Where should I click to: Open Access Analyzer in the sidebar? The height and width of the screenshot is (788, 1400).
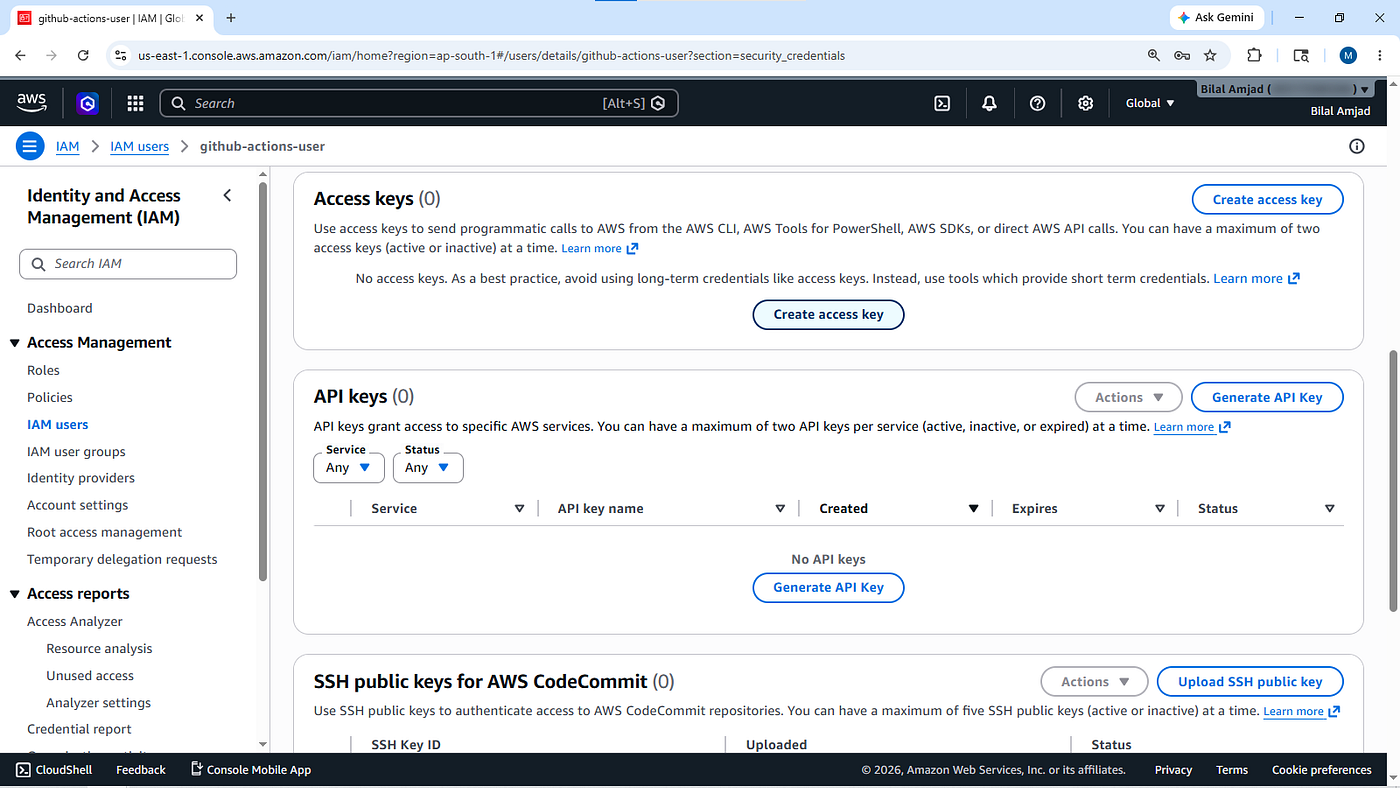pos(75,621)
